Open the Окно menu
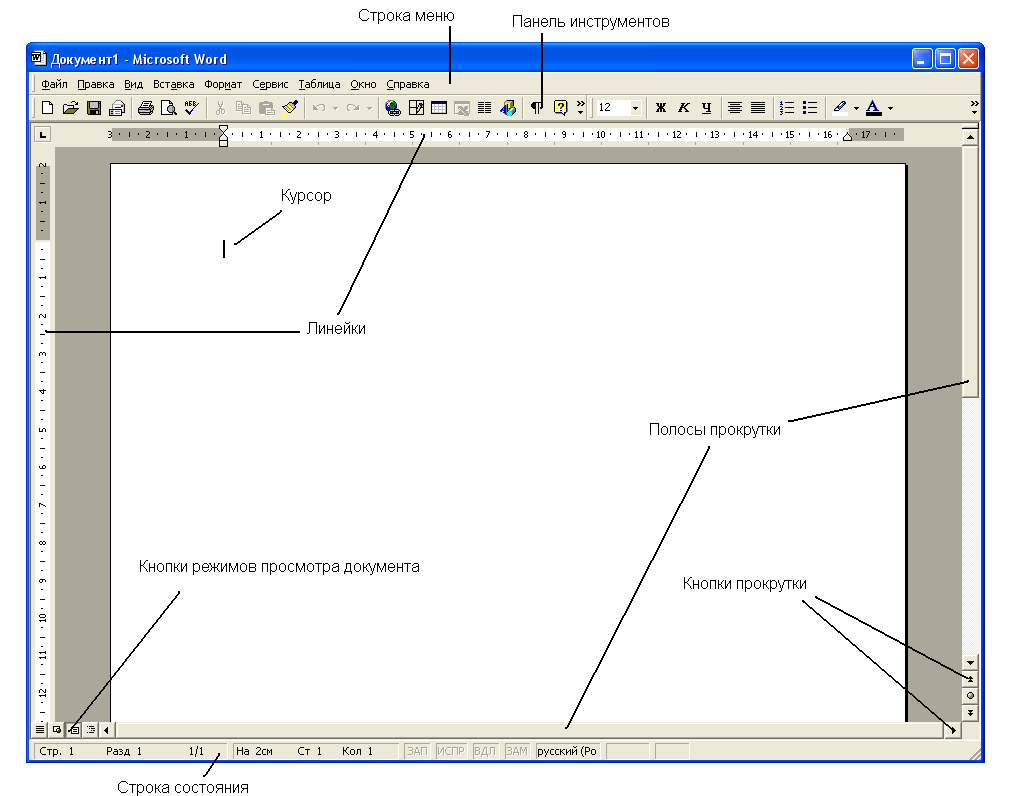 coord(363,84)
